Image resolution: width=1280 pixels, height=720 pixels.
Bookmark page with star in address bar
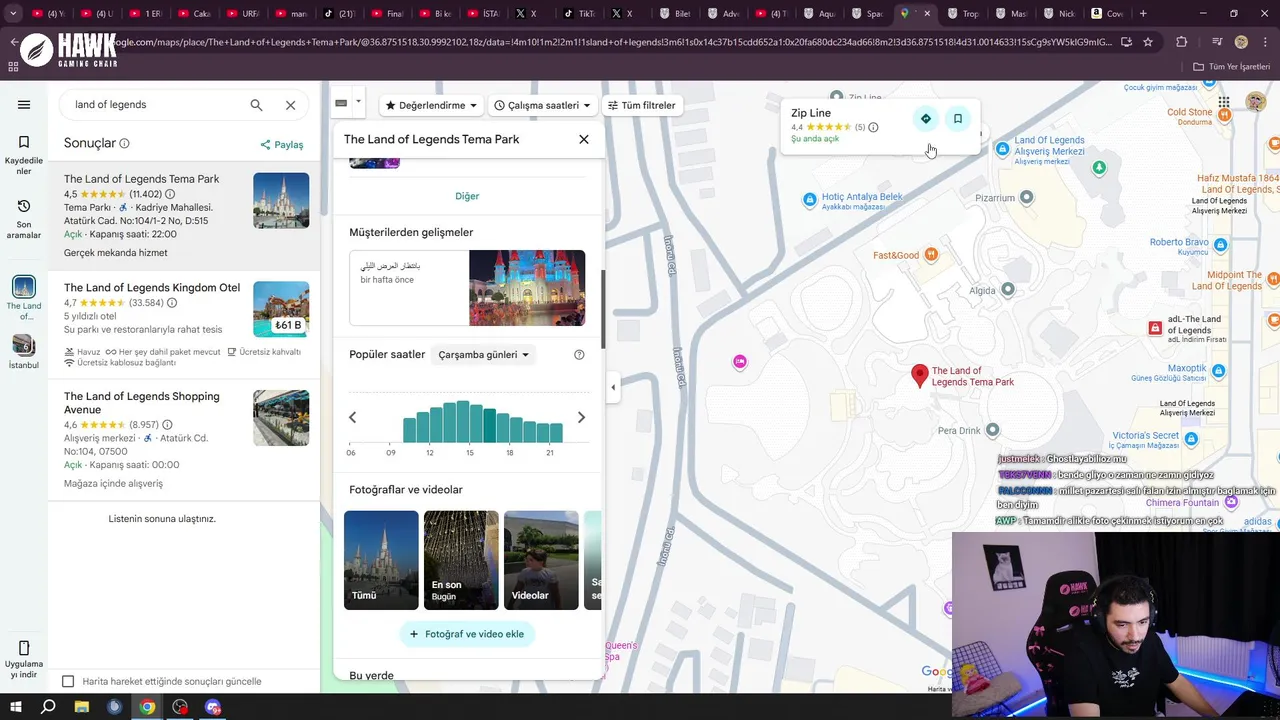(x=1148, y=42)
